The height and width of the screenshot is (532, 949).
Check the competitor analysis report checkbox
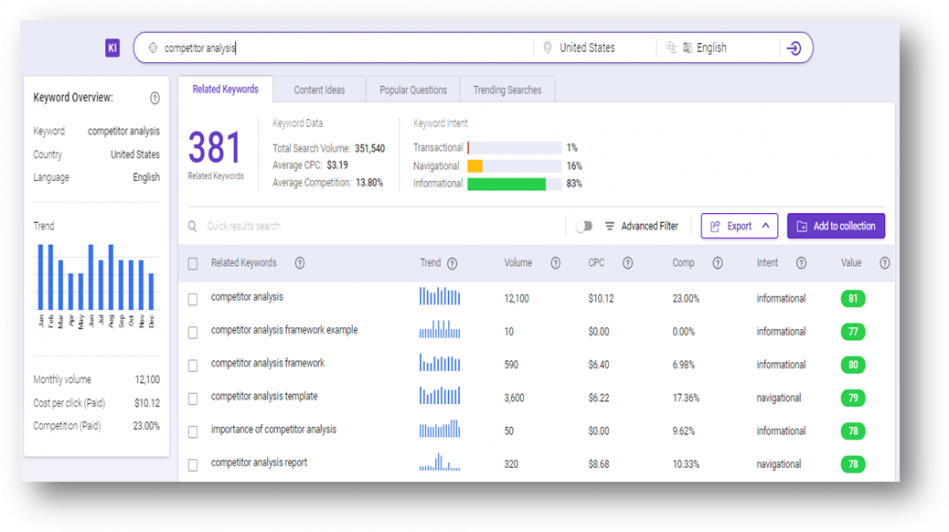point(192,465)
